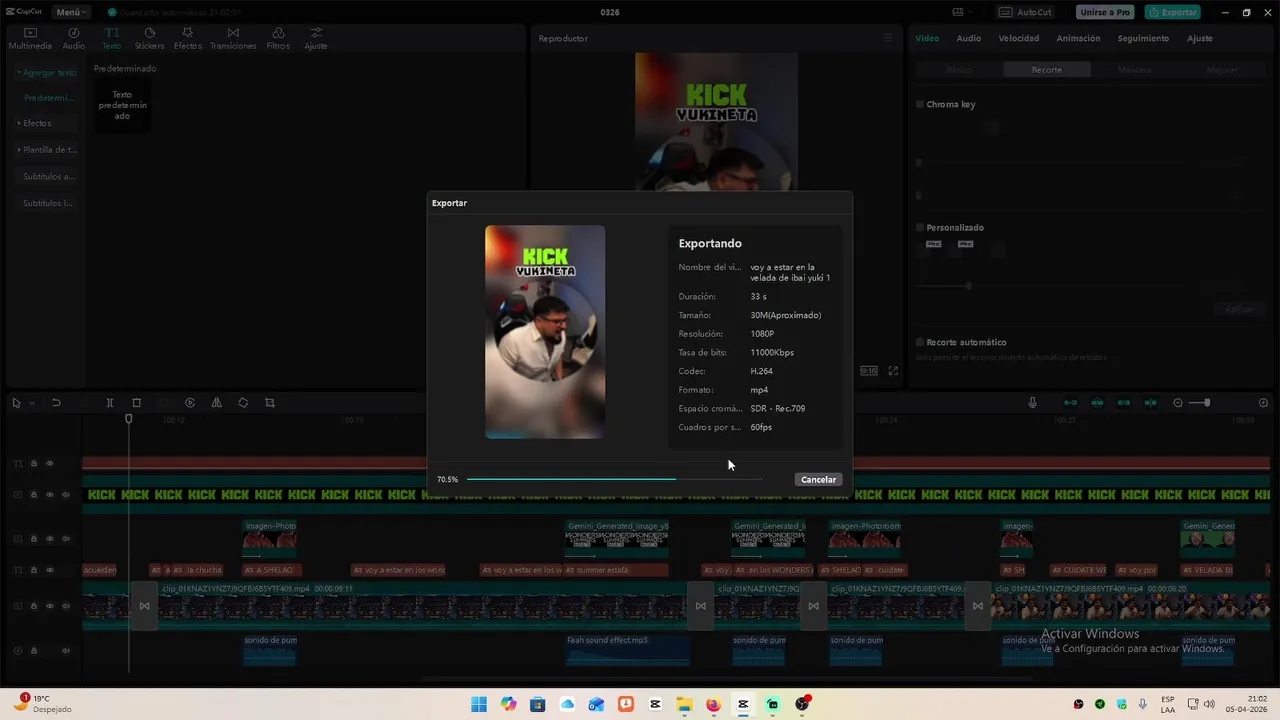Click the volume icon in system tray
This screenshot has height=720, width=1280.
pyautogui.click(x=1208, y=704)
